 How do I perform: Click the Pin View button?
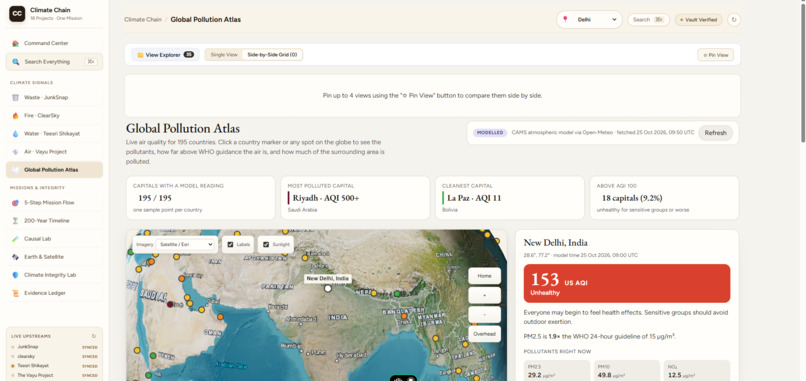(x=715, y=55)
